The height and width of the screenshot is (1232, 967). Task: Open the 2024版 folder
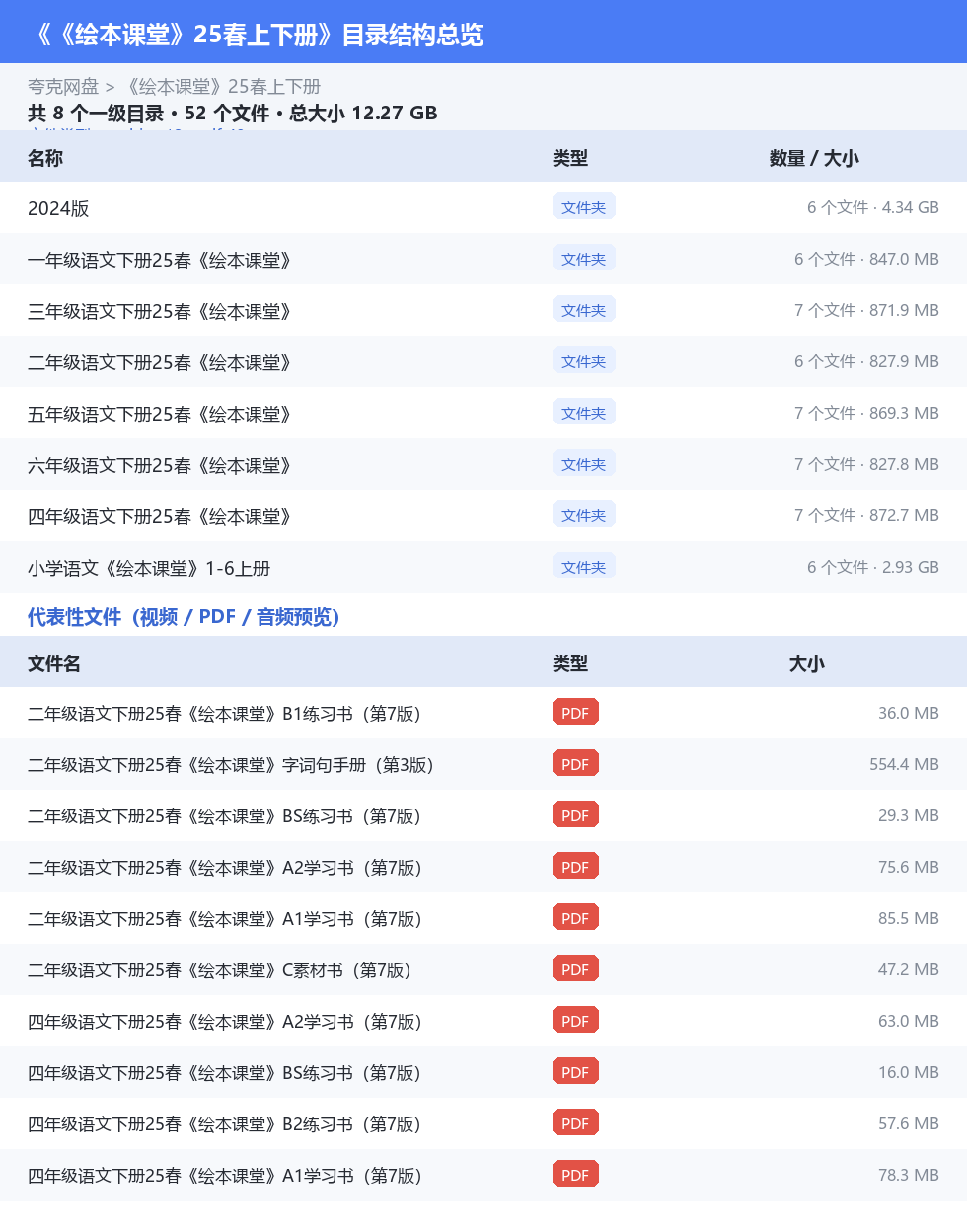58,208
